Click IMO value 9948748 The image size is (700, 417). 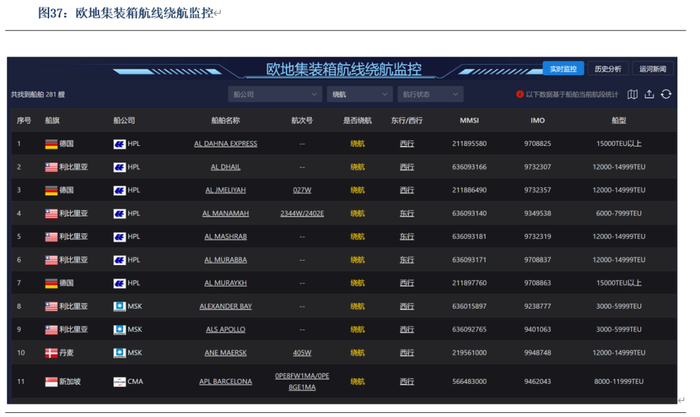pos(538,353)
